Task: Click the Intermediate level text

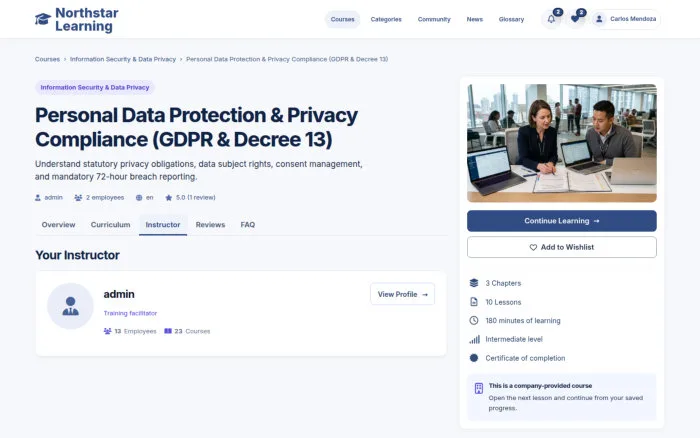Action: [x=514, y=339]
